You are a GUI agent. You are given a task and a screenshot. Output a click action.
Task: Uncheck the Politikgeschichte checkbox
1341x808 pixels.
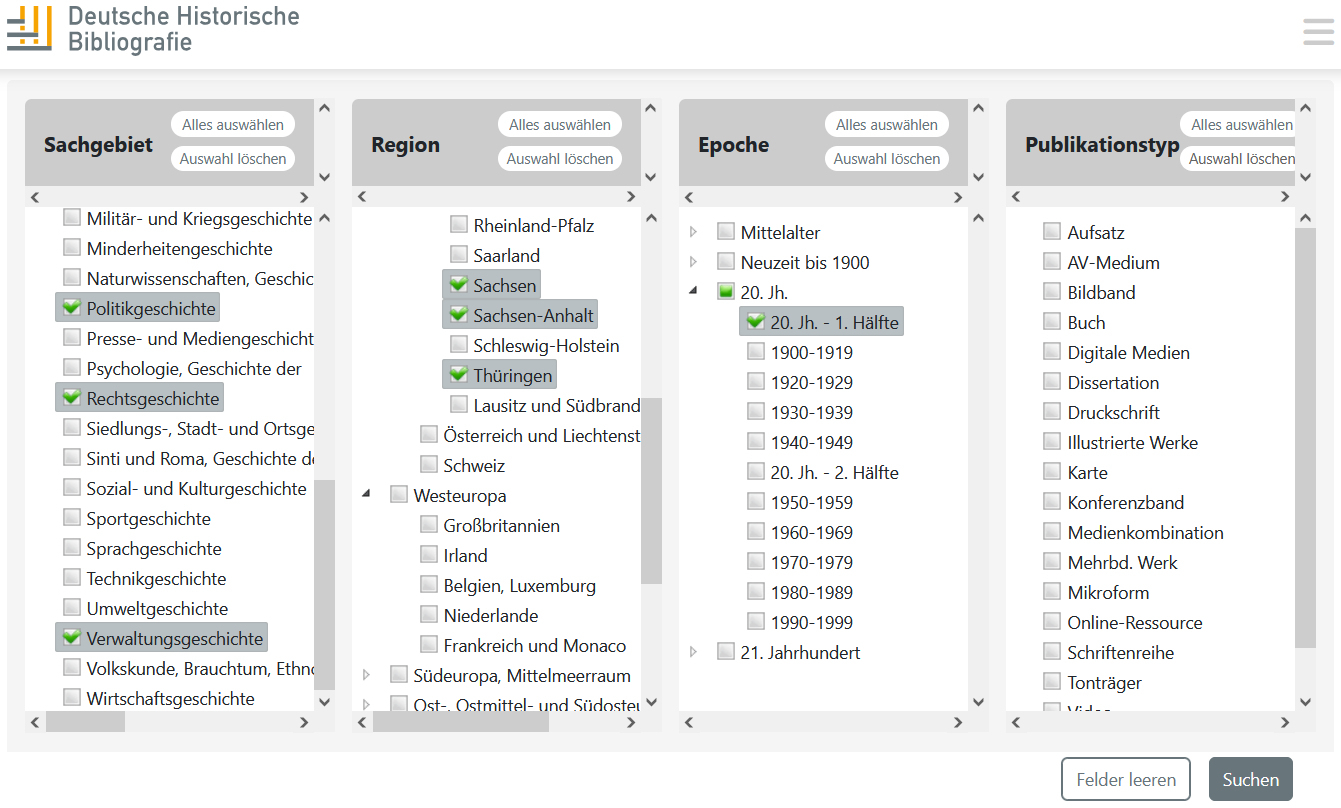[x=72, y=308]
